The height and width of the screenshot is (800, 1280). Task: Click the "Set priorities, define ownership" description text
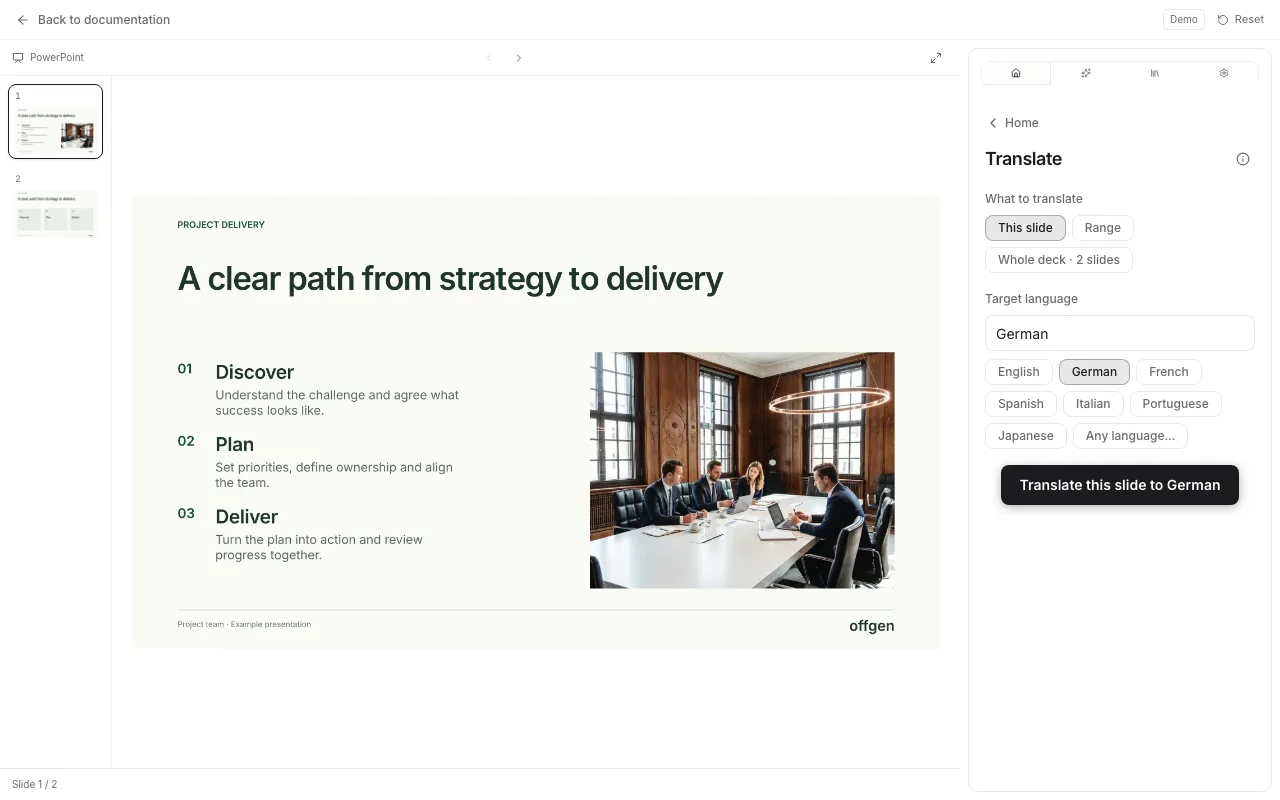(334, 475)
